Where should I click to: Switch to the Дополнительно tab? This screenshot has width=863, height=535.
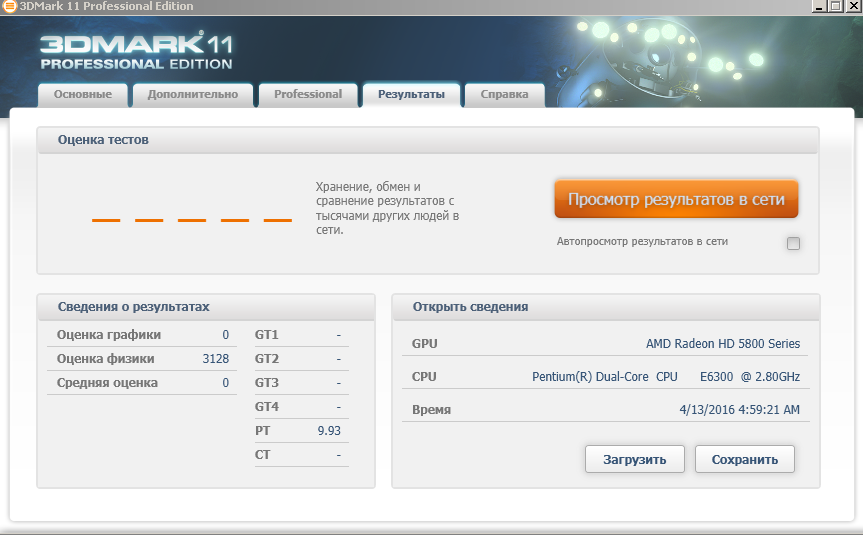[x=193, y=95]
